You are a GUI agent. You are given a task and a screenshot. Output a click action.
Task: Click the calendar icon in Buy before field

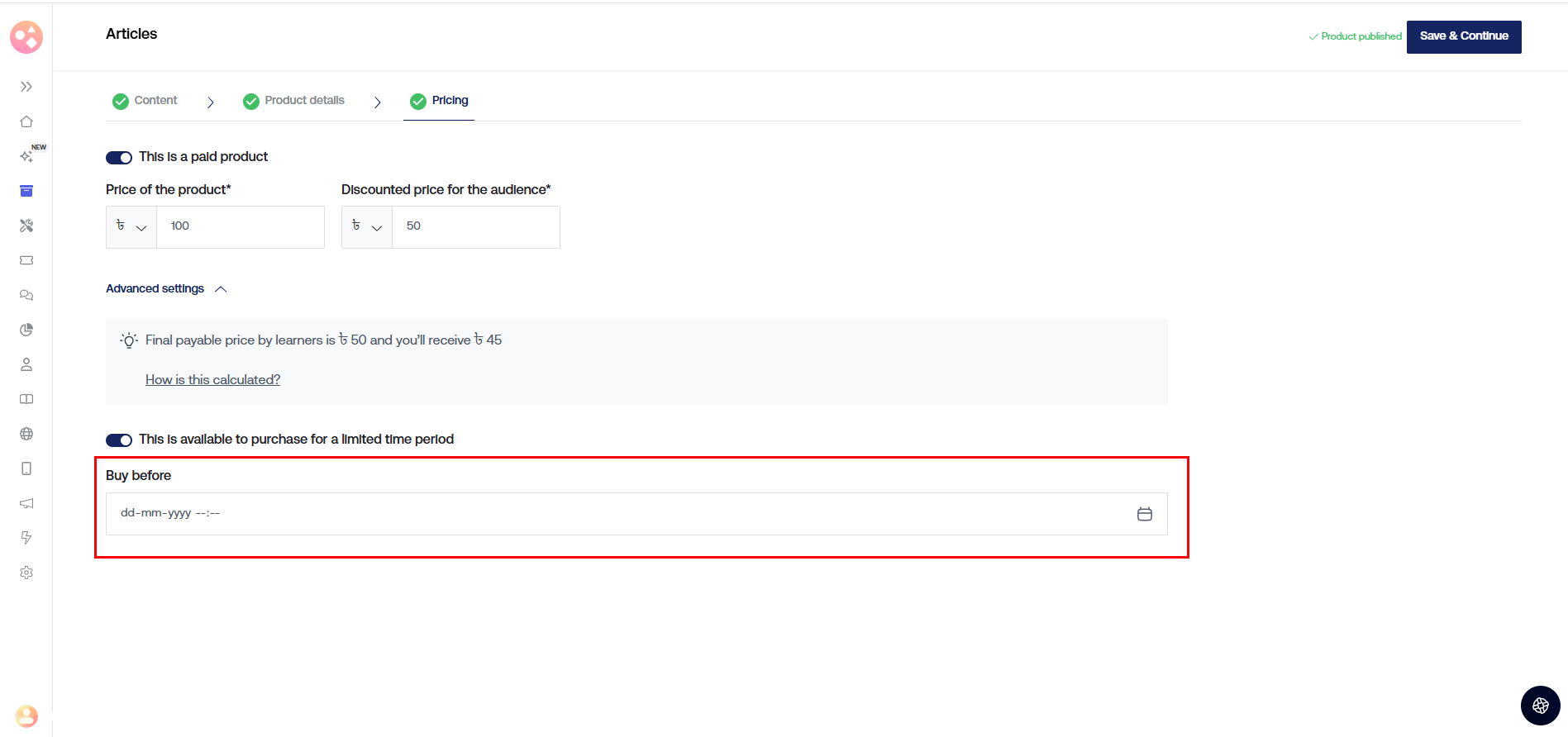point(1144,514)
